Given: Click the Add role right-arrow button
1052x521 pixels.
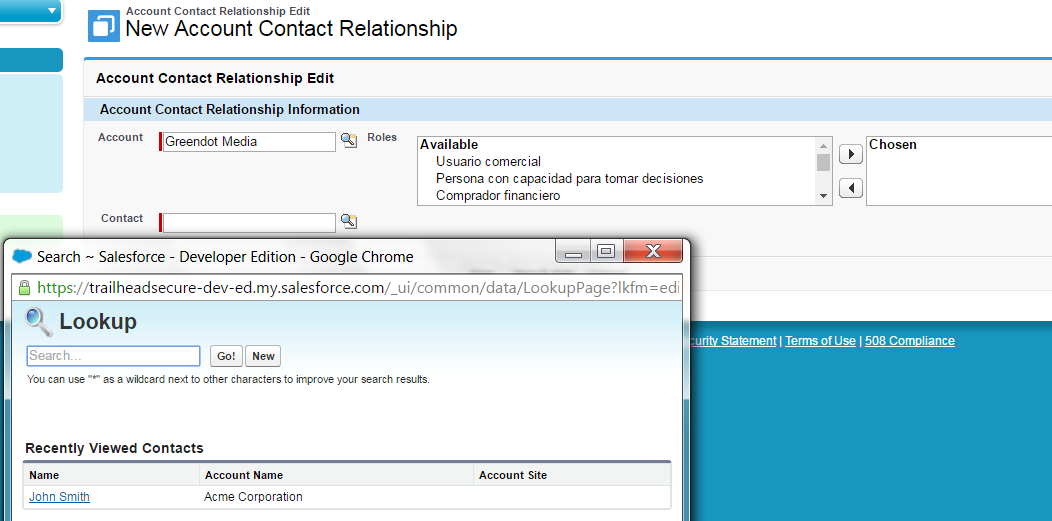Looking at the screenshot, I should 850,154.
